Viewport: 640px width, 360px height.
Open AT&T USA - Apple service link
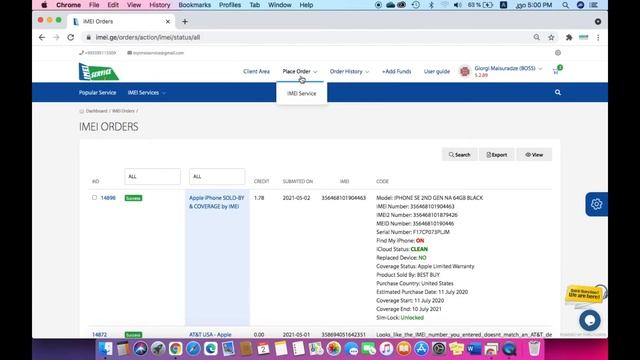(x=210, y=335)
